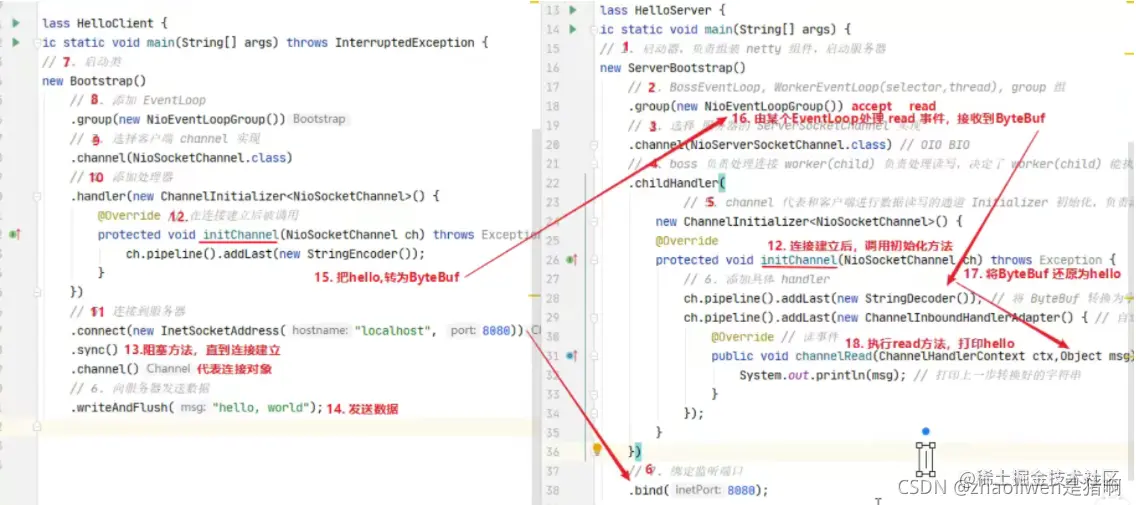1136x505 pixels.
Task: Click the "localhost" string literal
Action: 394,330
